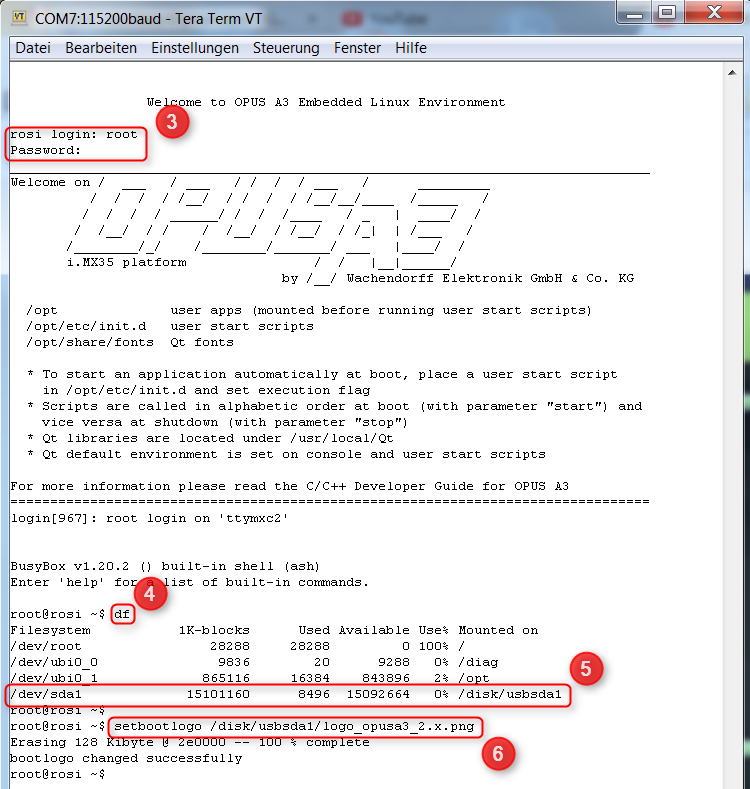Click the '/opt/share/fonts' path line
The image size is (750, 789).
click(x=130, y=342)
